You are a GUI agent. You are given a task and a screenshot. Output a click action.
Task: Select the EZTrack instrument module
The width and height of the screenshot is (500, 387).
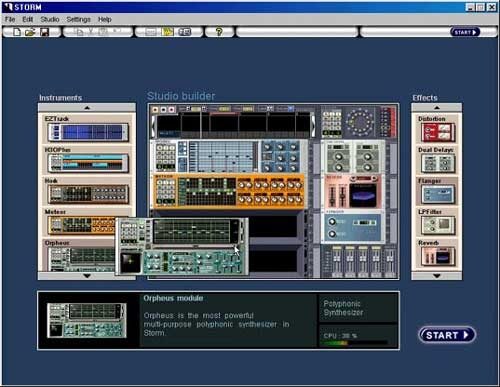[88, 132]
